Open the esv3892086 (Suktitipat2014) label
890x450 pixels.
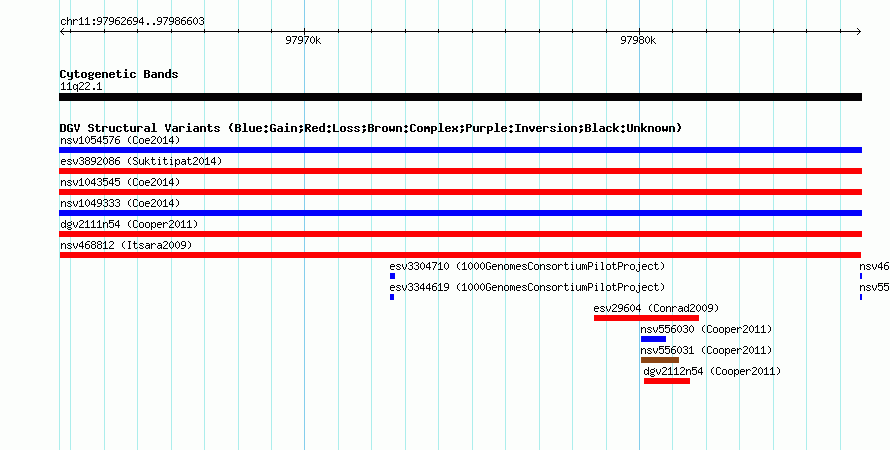click(141, 161)
